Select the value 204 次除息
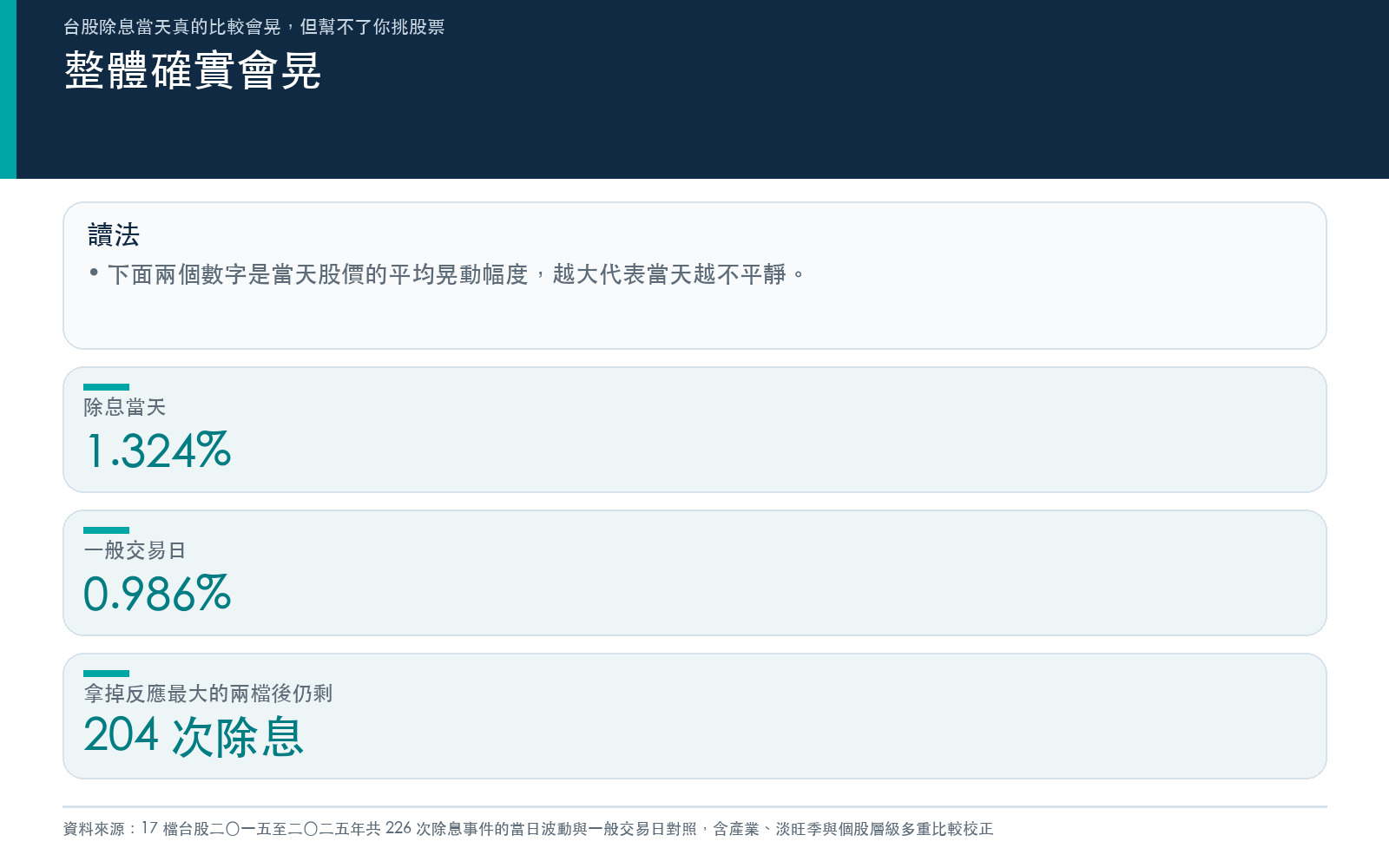The image size is (1389, 868). pos(194,736)
